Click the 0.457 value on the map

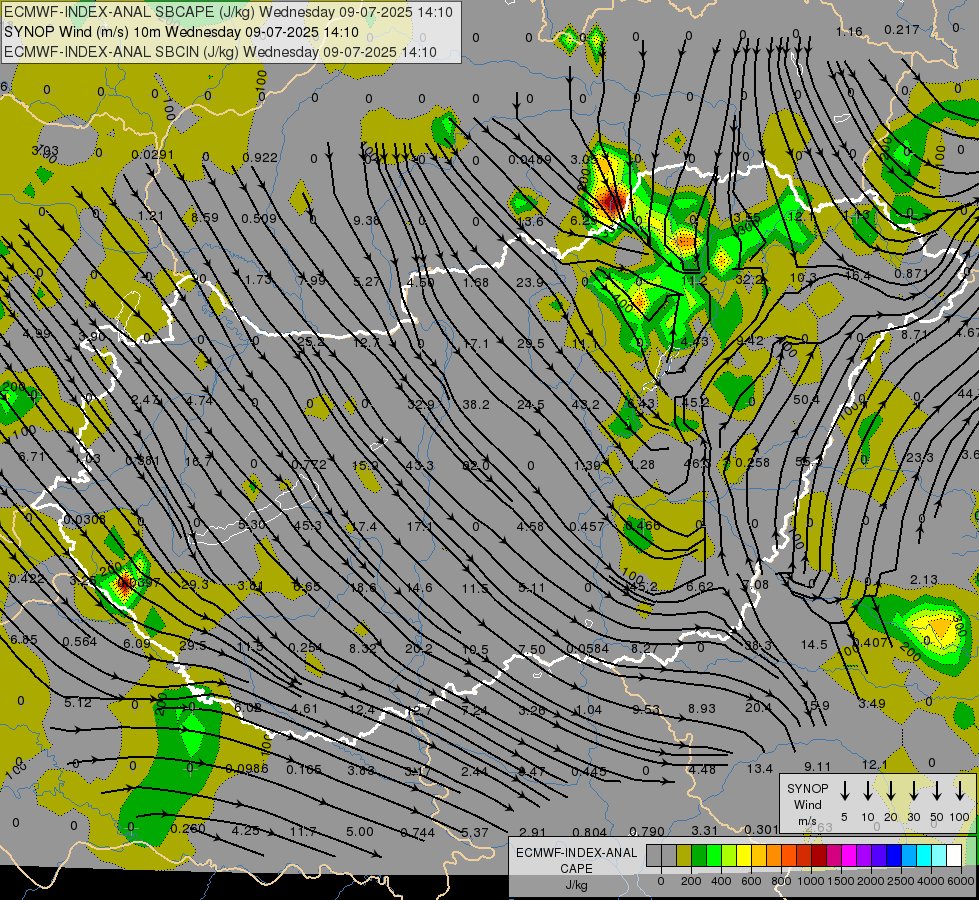[587, 527]
